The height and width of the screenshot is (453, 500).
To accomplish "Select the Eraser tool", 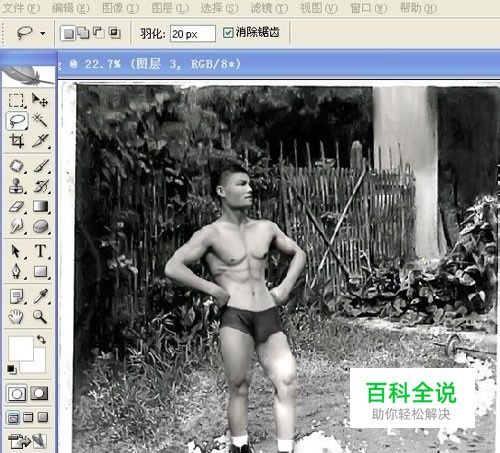I will click(x=16, y=207).
